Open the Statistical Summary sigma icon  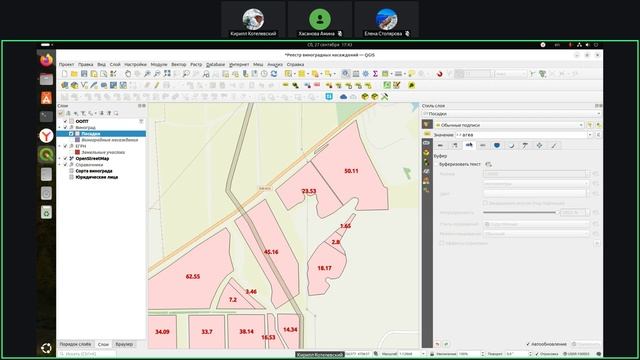(375, 74)
